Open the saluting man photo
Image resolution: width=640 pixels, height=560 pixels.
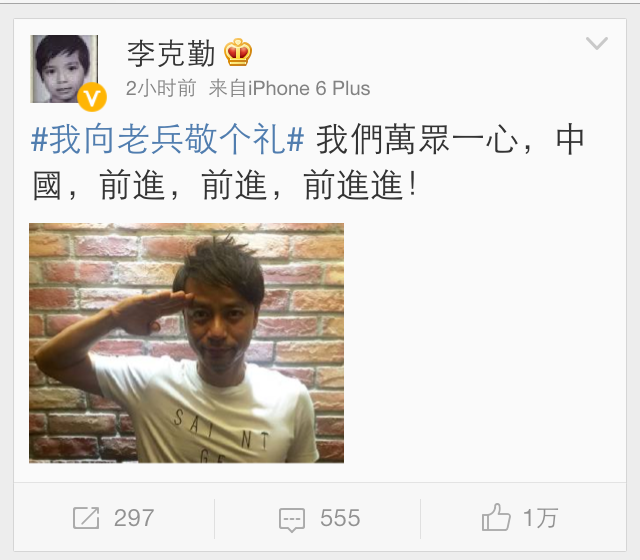(187, 343)
